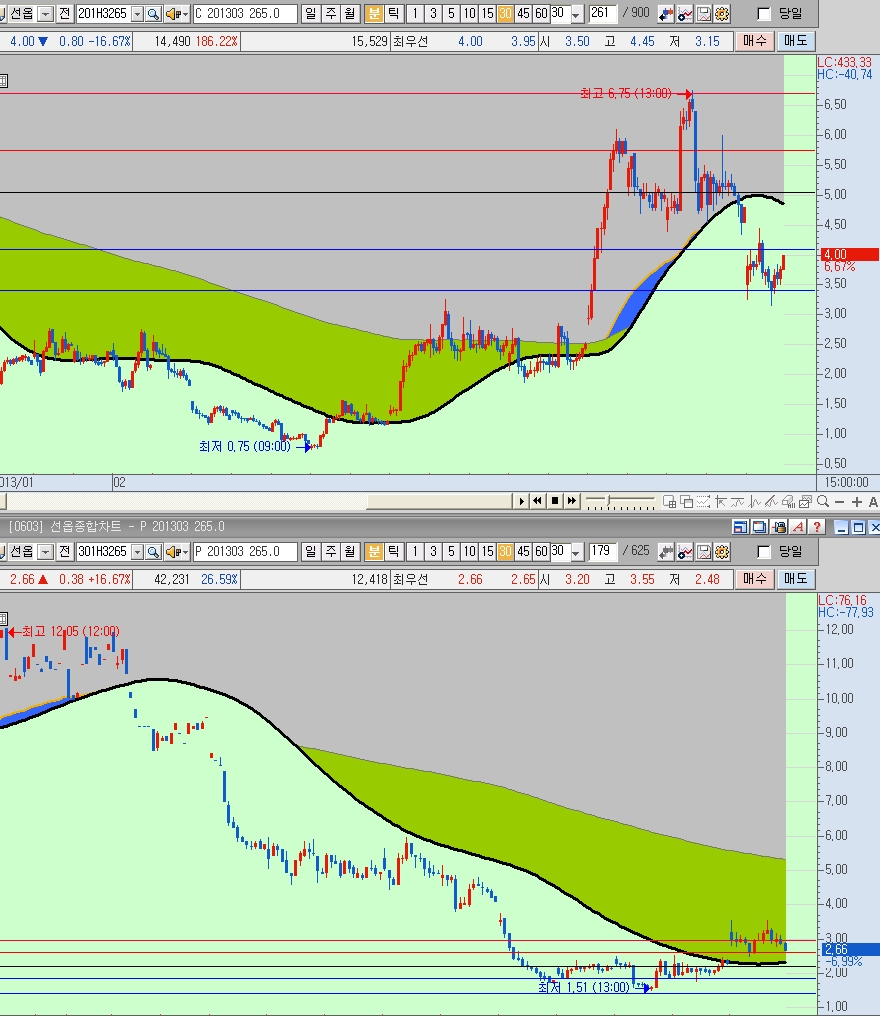
Task: Toggle the 분 (minute) period button in top chart
Action: click(373, 14)
